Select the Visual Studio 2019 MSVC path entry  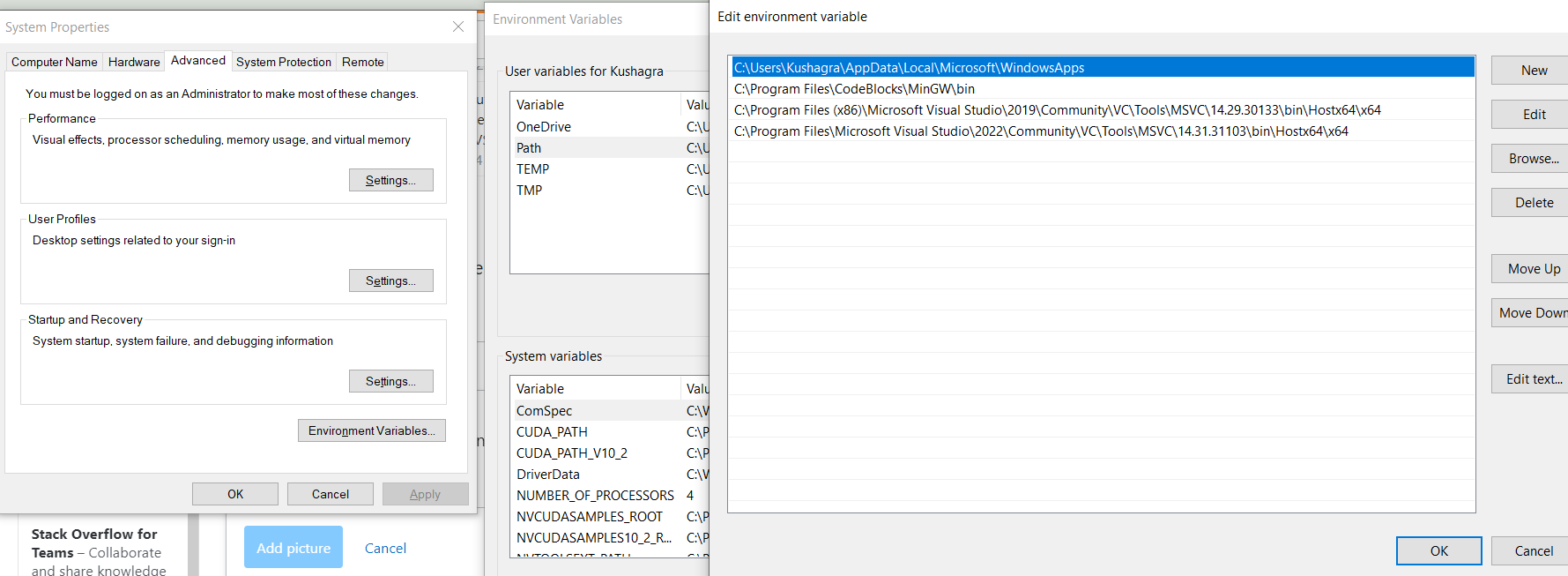[x=1103, y=110]
